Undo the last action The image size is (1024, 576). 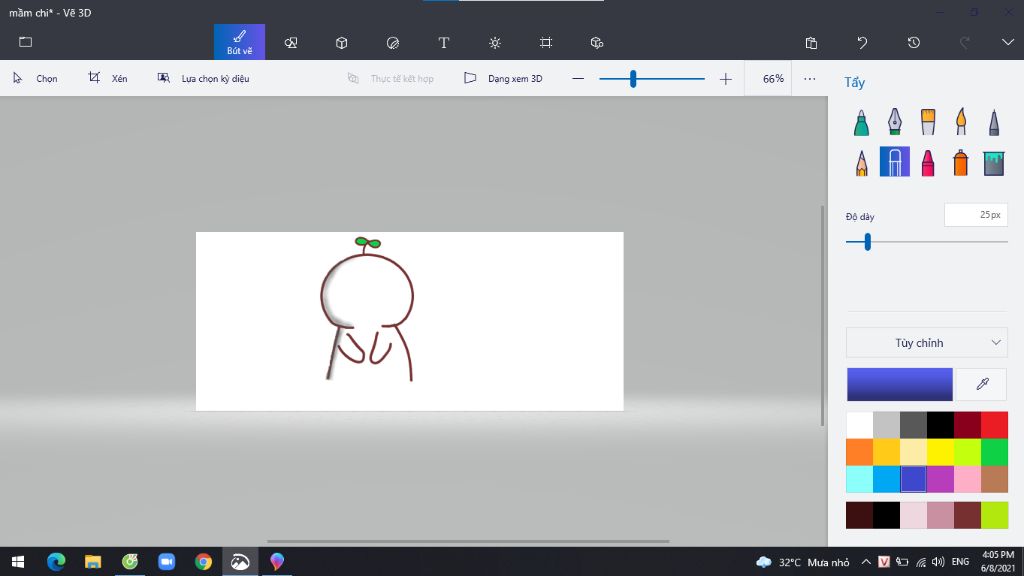(862, 42)
